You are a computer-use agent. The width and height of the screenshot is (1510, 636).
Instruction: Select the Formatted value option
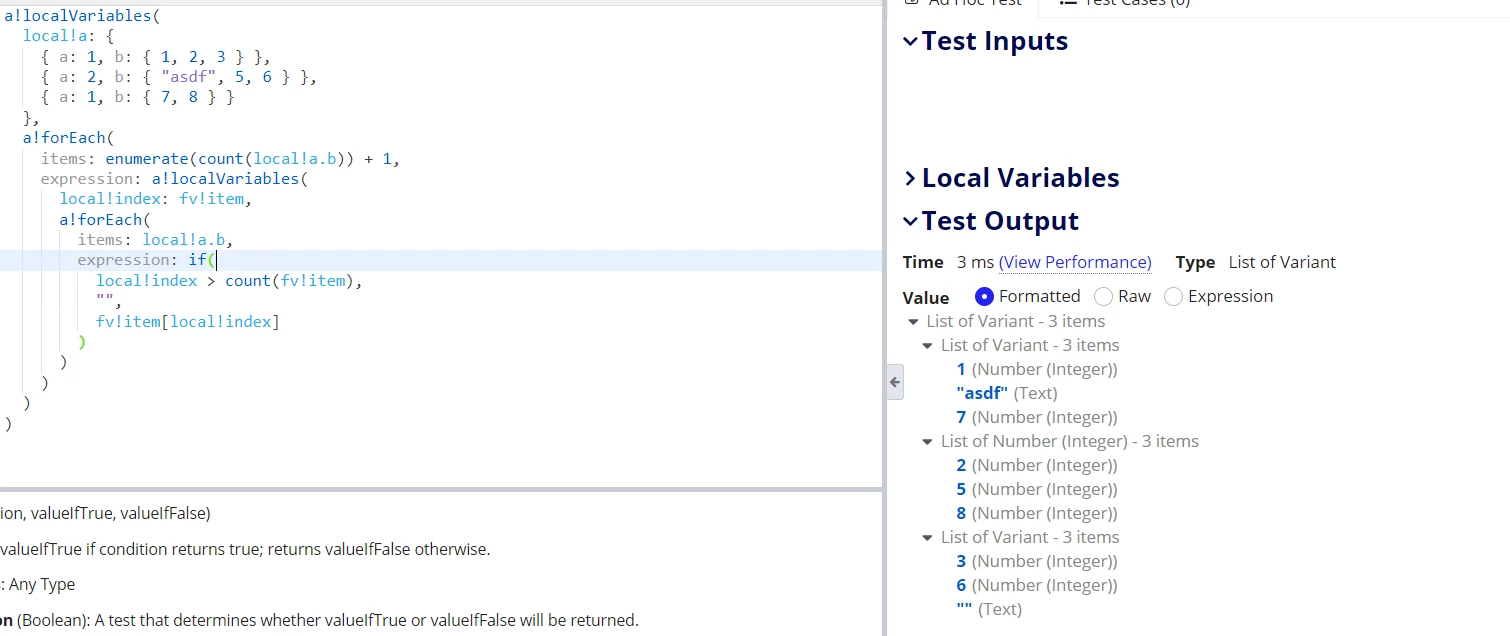(x=984, y=296)
